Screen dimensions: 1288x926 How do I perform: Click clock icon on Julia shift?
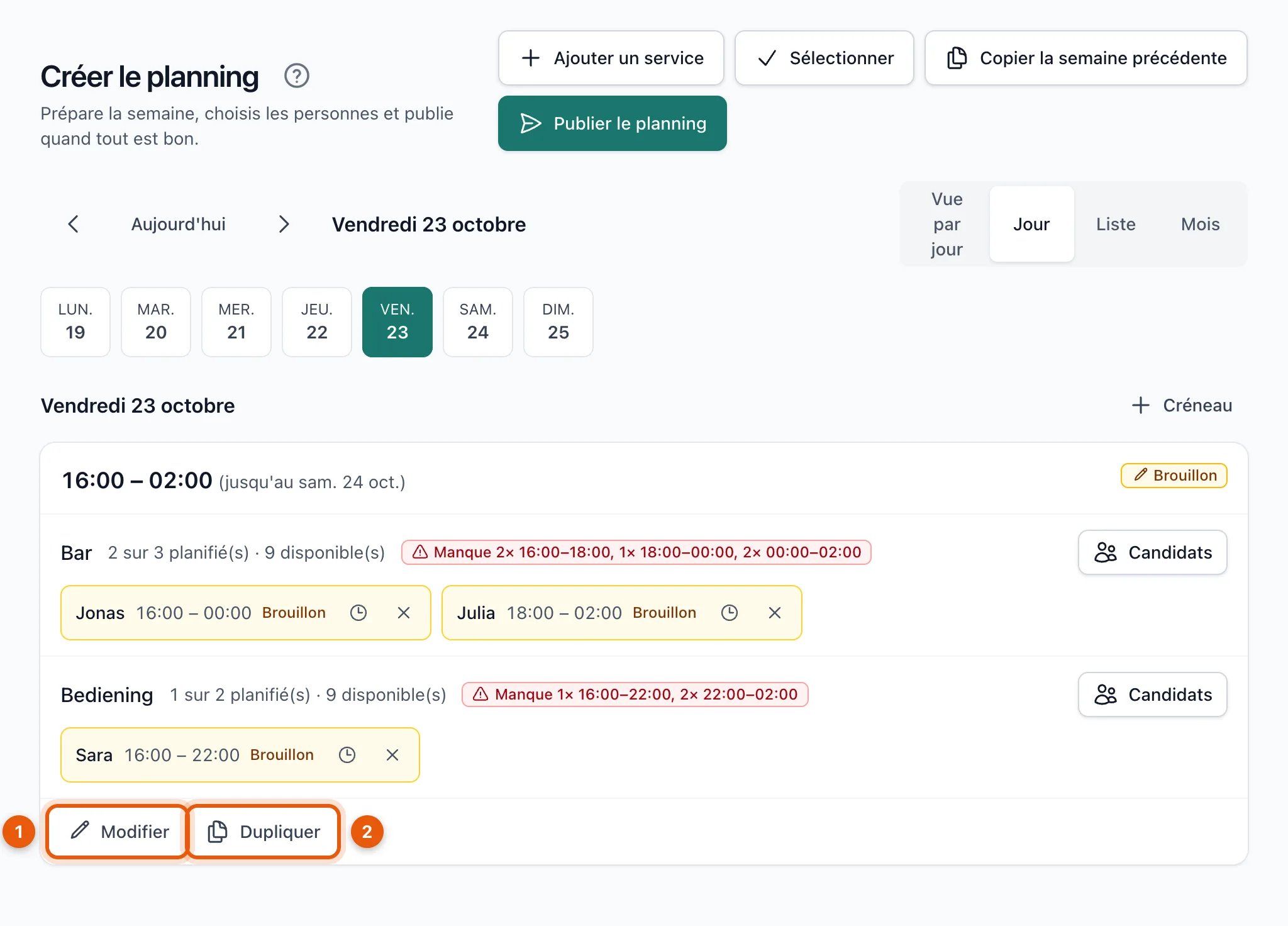point(730,613)
